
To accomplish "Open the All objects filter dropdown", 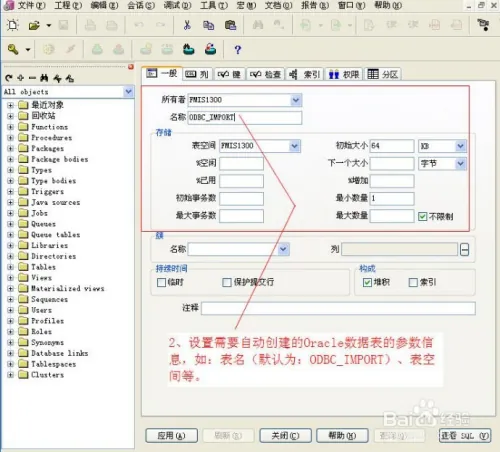I will pyautogui.click(x=129, y=92).
